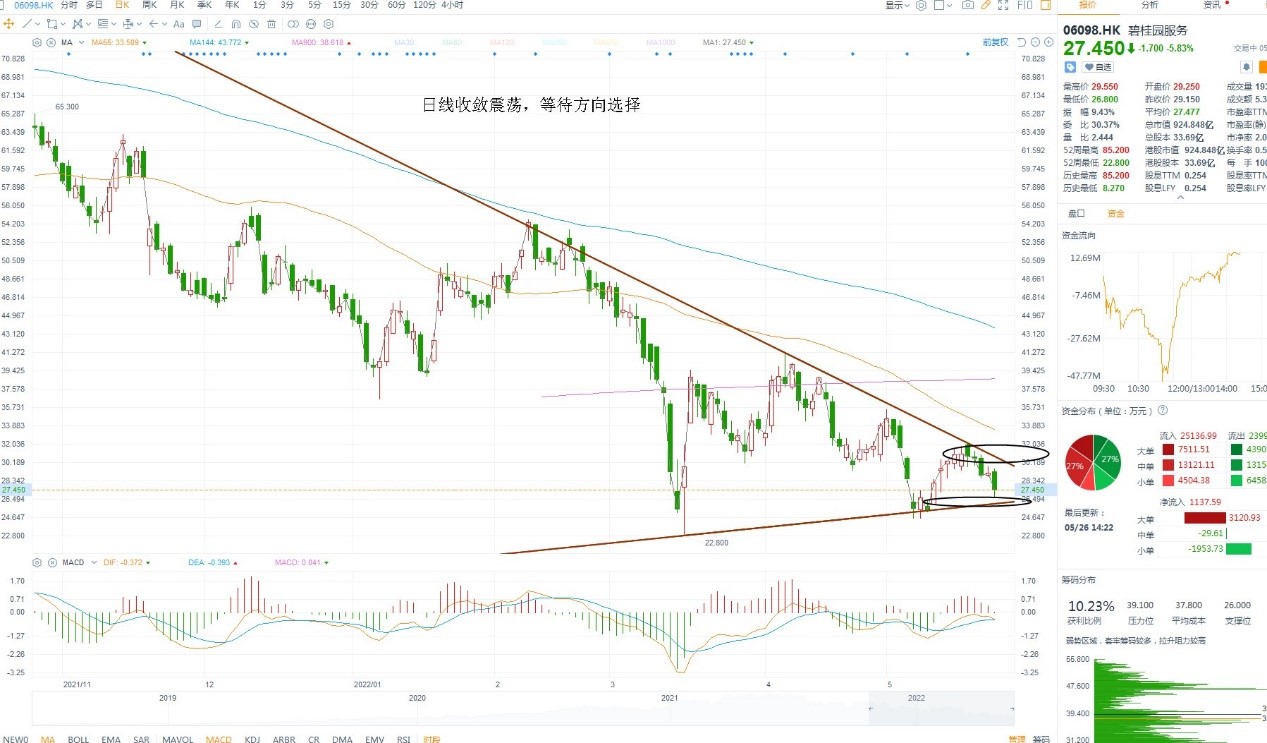Switch to the 分时 intraday view
Screen dimensions: 1267x743
coord(68,5)
